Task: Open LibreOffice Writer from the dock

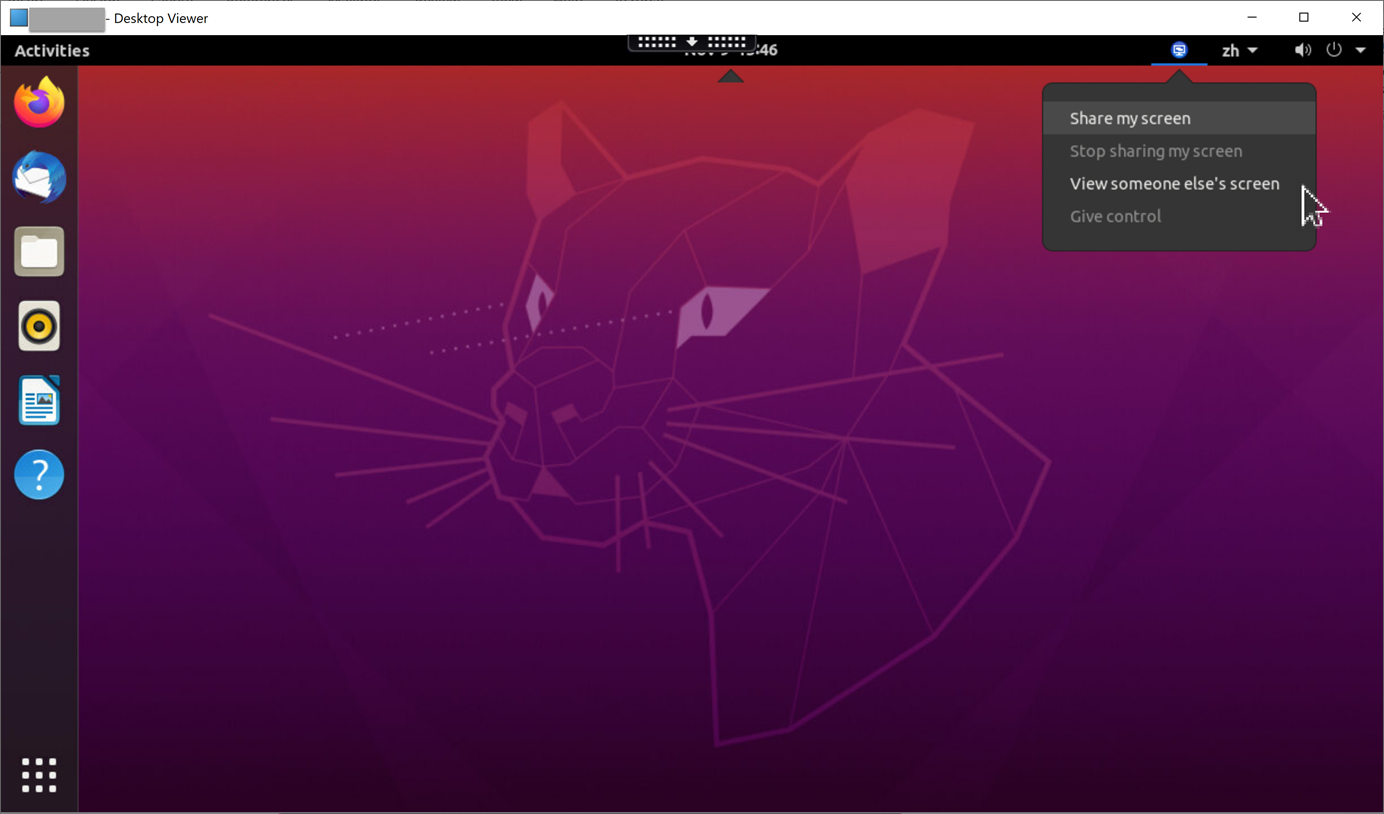Action: [x=39, y=401]
